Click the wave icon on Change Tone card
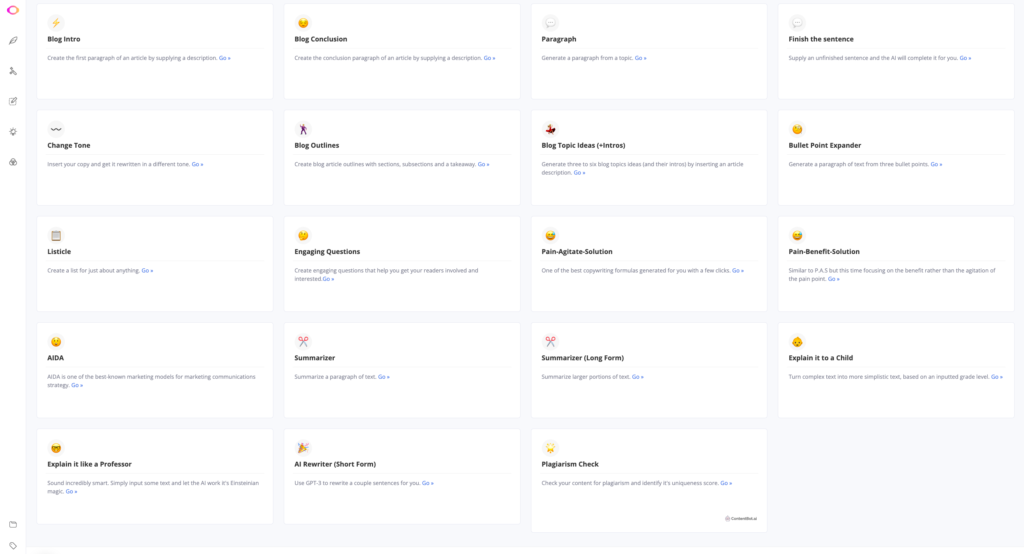This screenshot has height=554, width=1024. (x=56, y=129)
